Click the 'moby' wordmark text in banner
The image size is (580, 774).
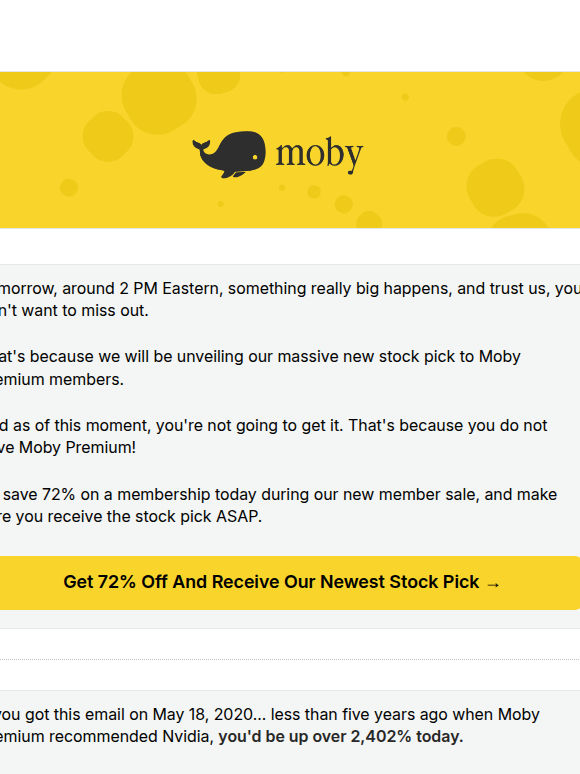[x=319, y=155]
